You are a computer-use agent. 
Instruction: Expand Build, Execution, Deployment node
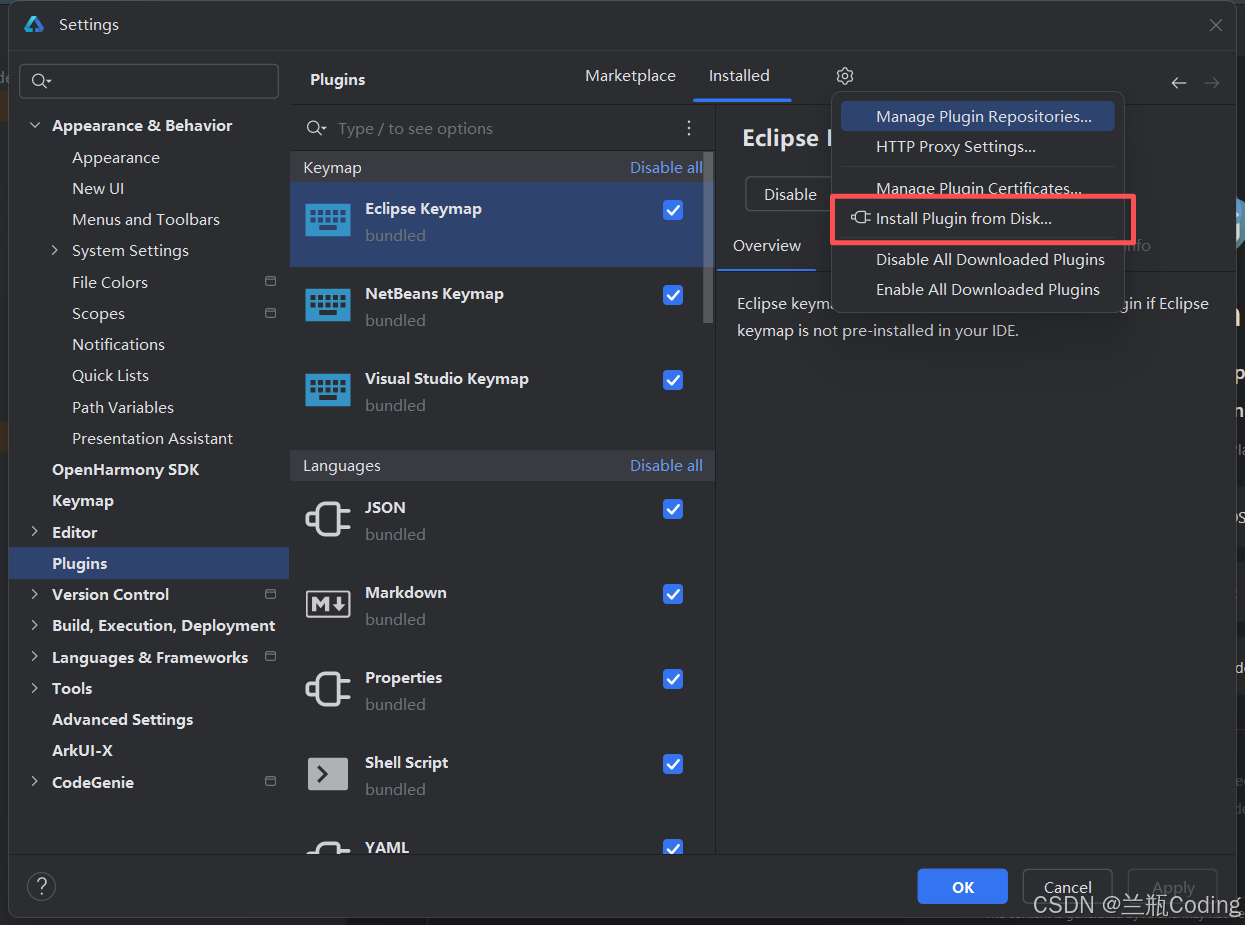35,625
